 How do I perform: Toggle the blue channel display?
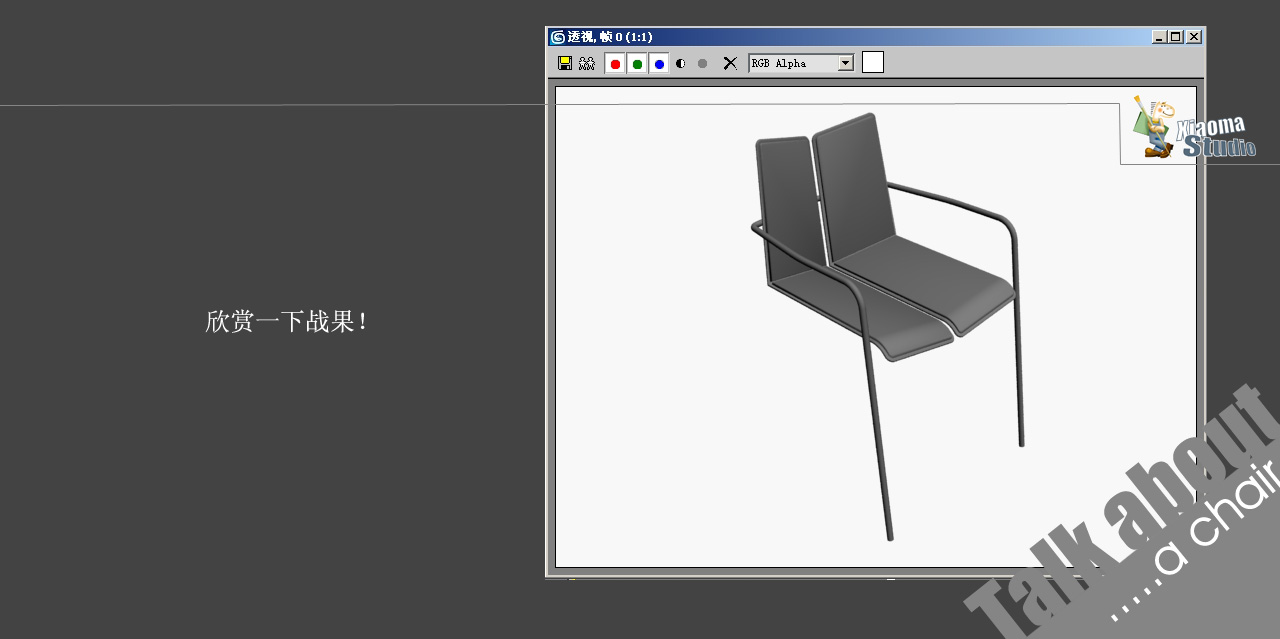point(659,64)
